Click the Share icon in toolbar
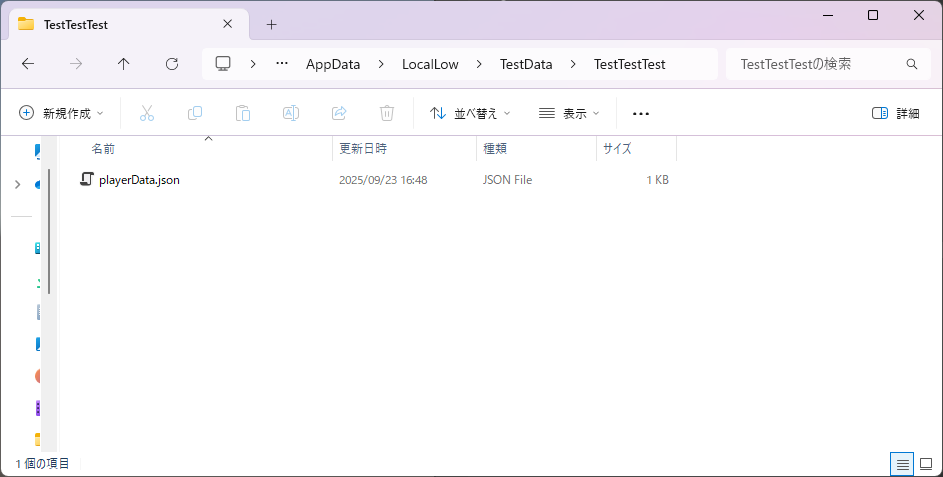The image size is (943, 477). pos(339,113)
